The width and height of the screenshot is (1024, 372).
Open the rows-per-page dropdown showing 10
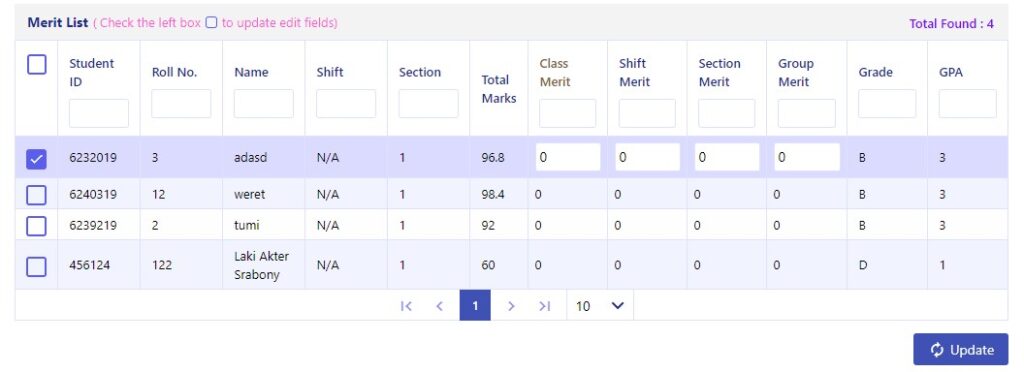click(600, 306)
